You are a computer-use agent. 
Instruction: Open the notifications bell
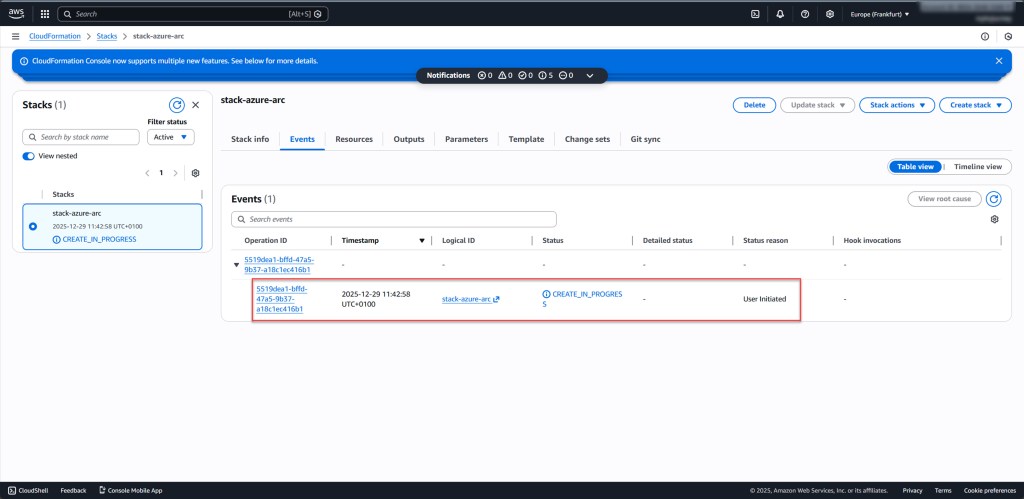[780, 14]
